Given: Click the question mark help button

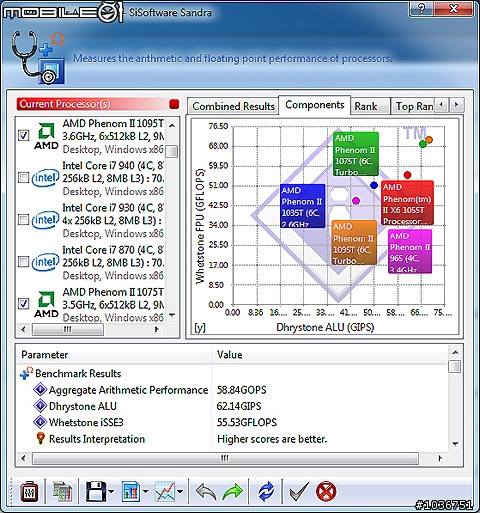Looking at the screenshot, I should [421, 8].
